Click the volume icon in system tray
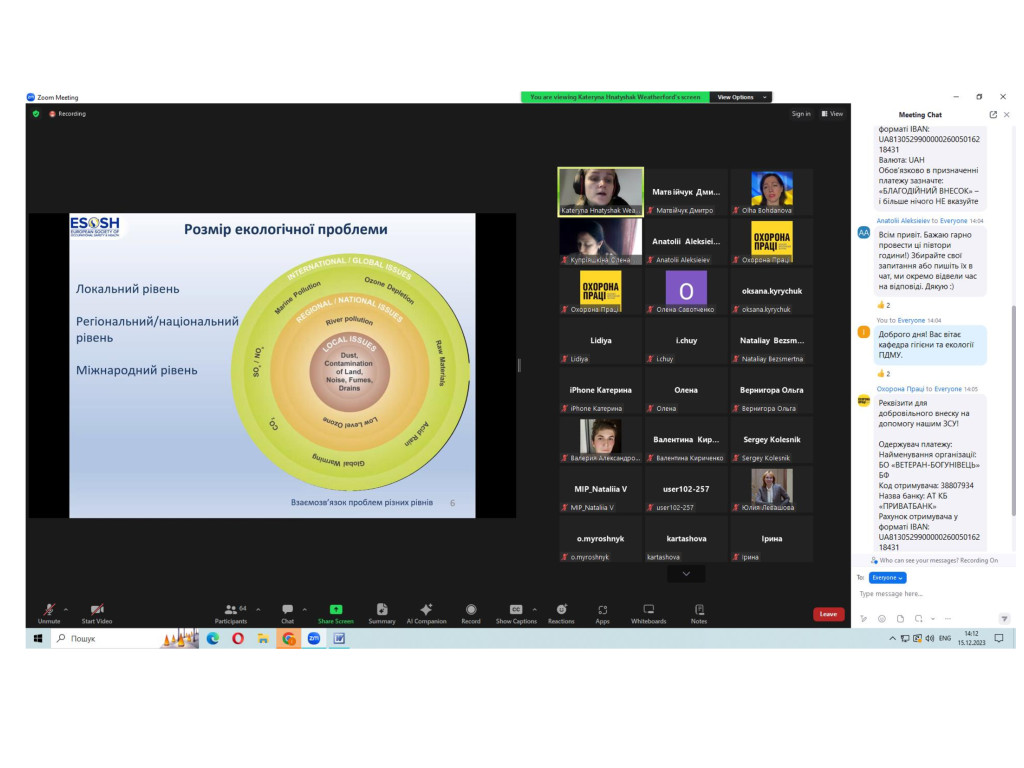The width and height of the screenshot is (1024, 768). [929, 639]
